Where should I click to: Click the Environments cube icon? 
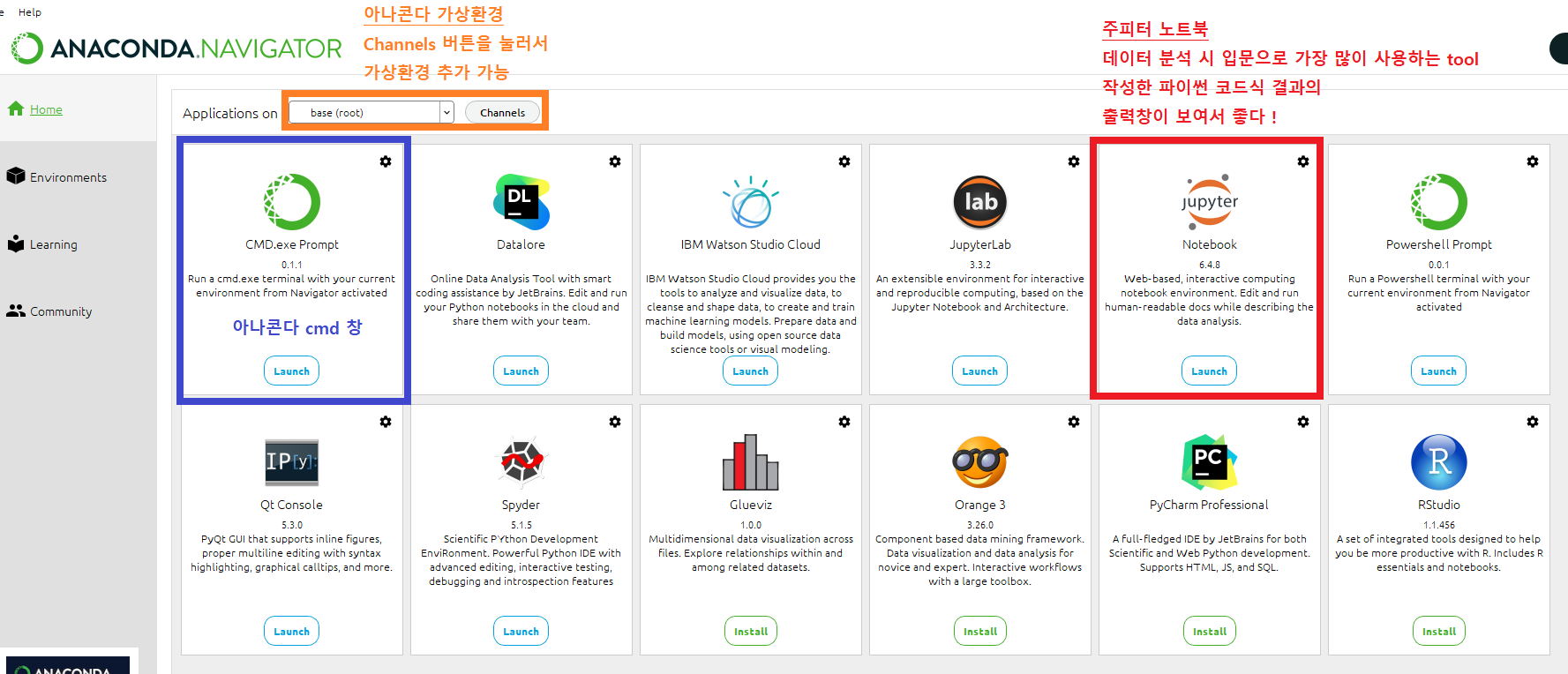pyautogui.click(x=16, y=176)
